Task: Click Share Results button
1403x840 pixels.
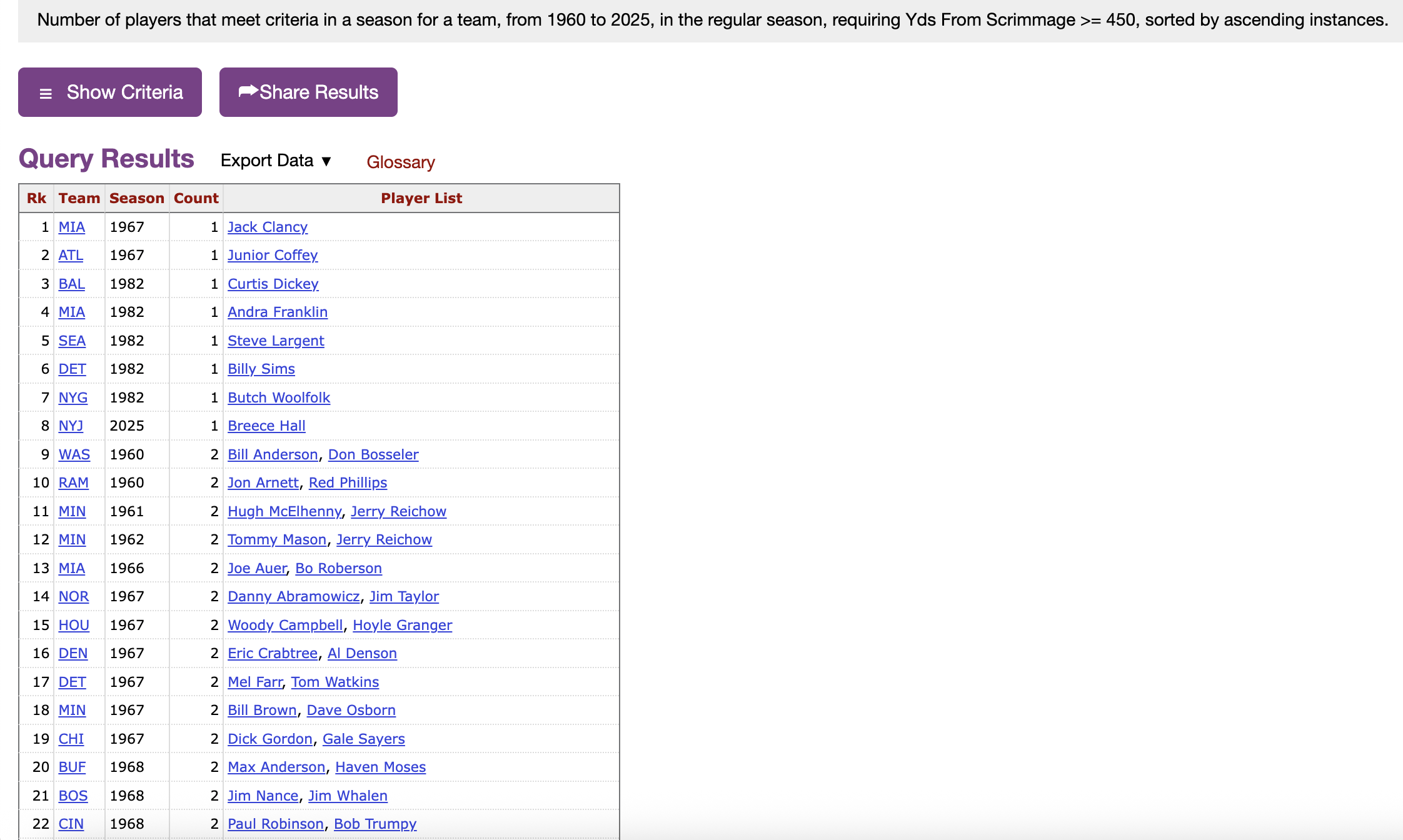Action: [308, 92]
